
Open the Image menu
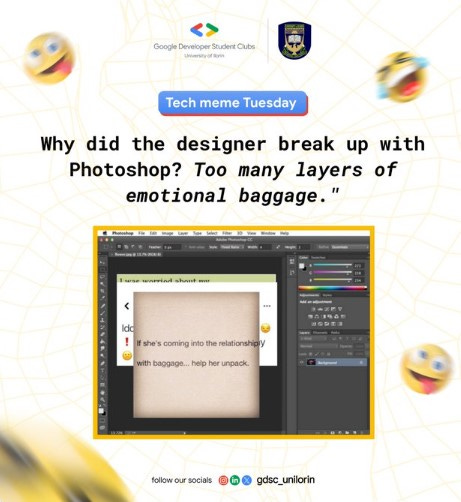(x=167, y=233)
